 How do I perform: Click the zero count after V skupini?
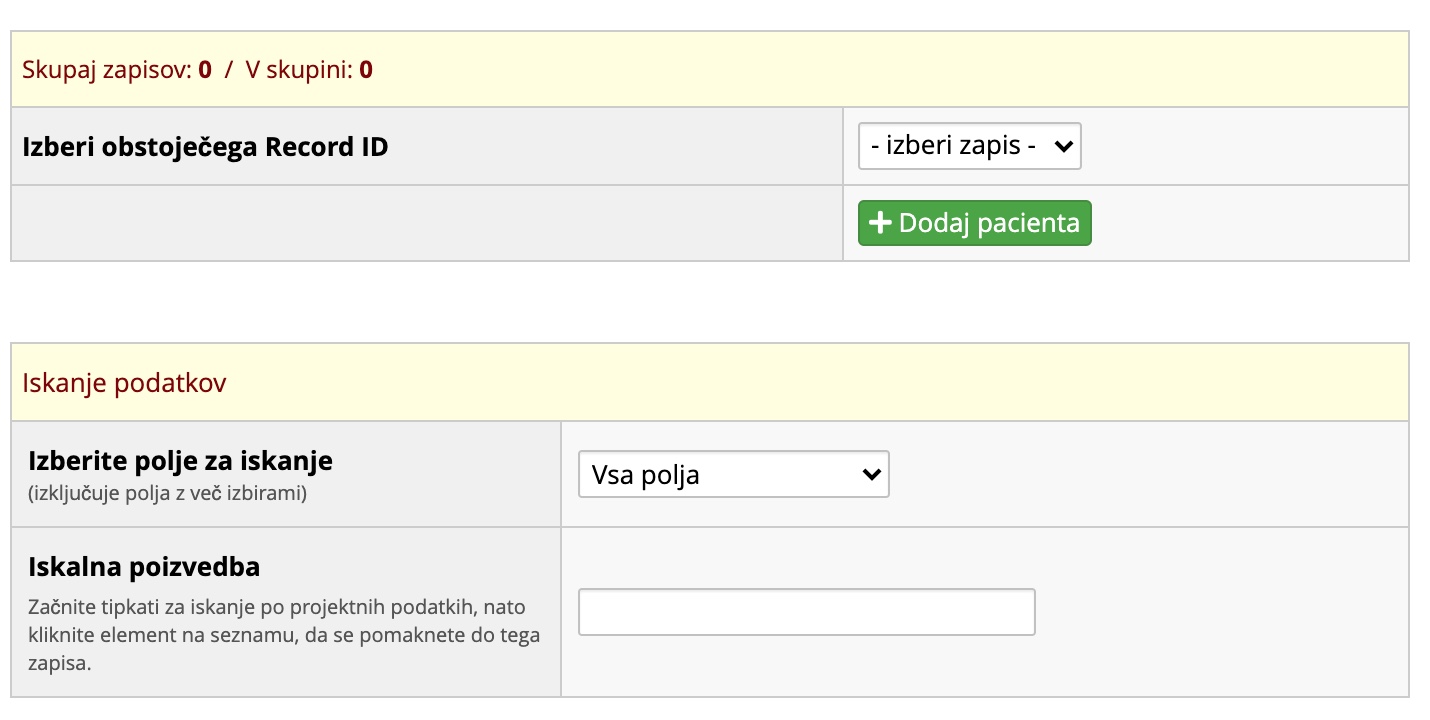(x=366, y=70)
